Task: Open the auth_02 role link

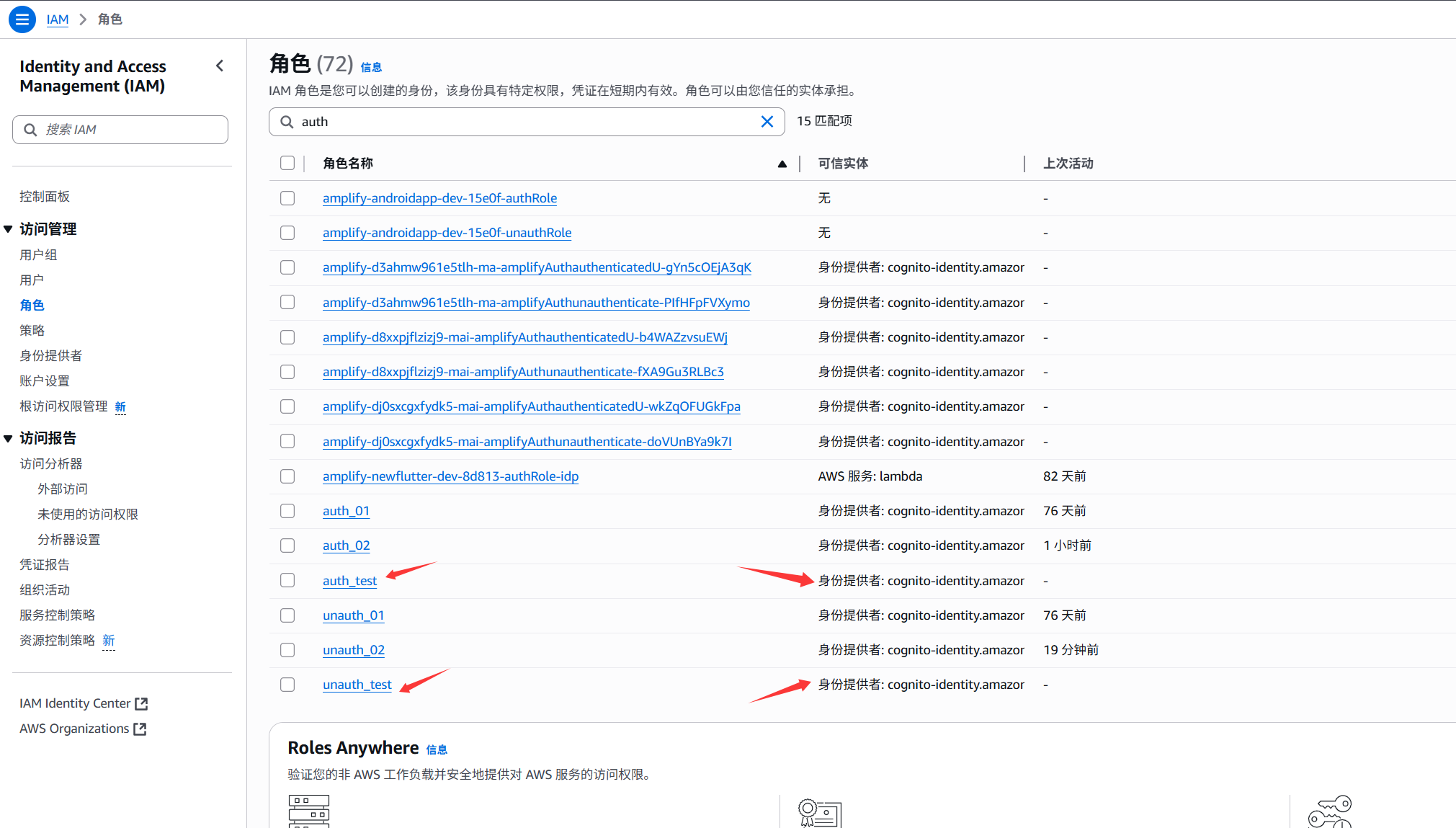Action: (x=346, y=546)
